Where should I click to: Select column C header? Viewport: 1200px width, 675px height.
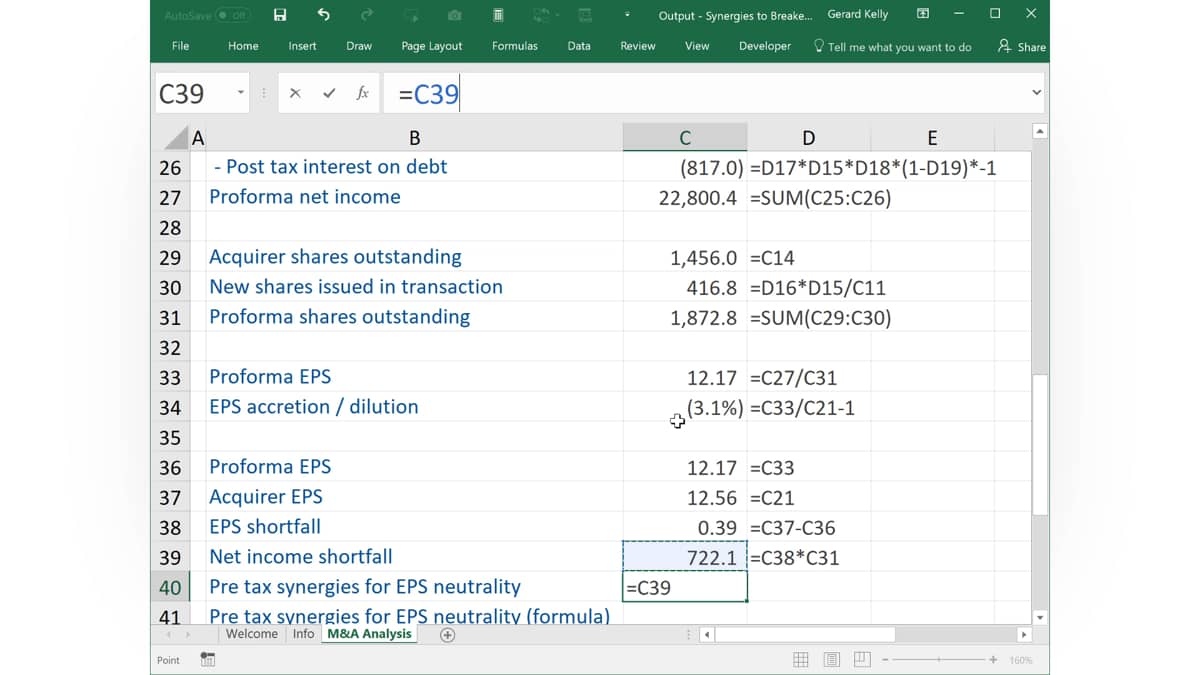(685, 138)
